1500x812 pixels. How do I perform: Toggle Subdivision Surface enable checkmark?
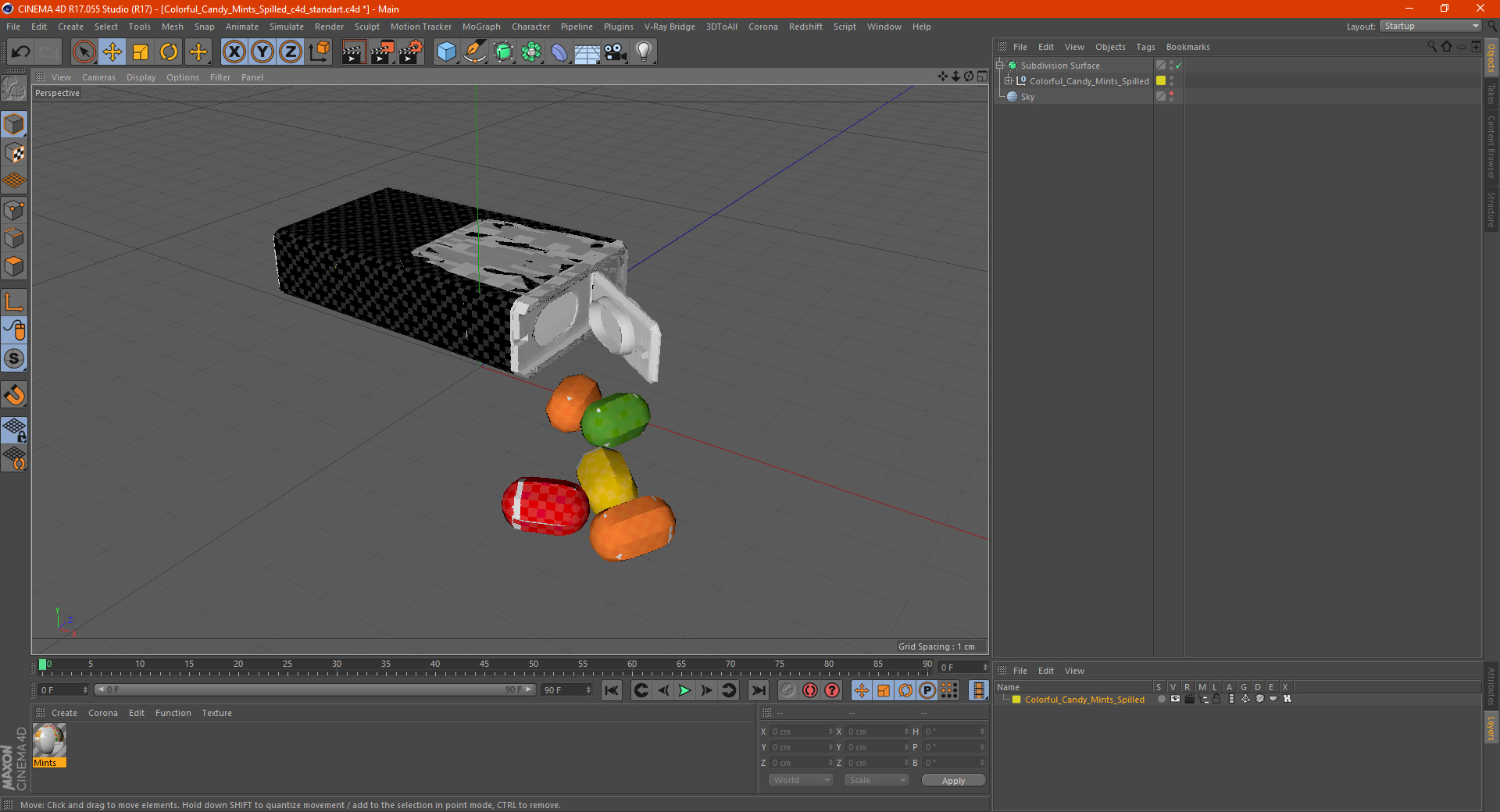coord(1178,66)
